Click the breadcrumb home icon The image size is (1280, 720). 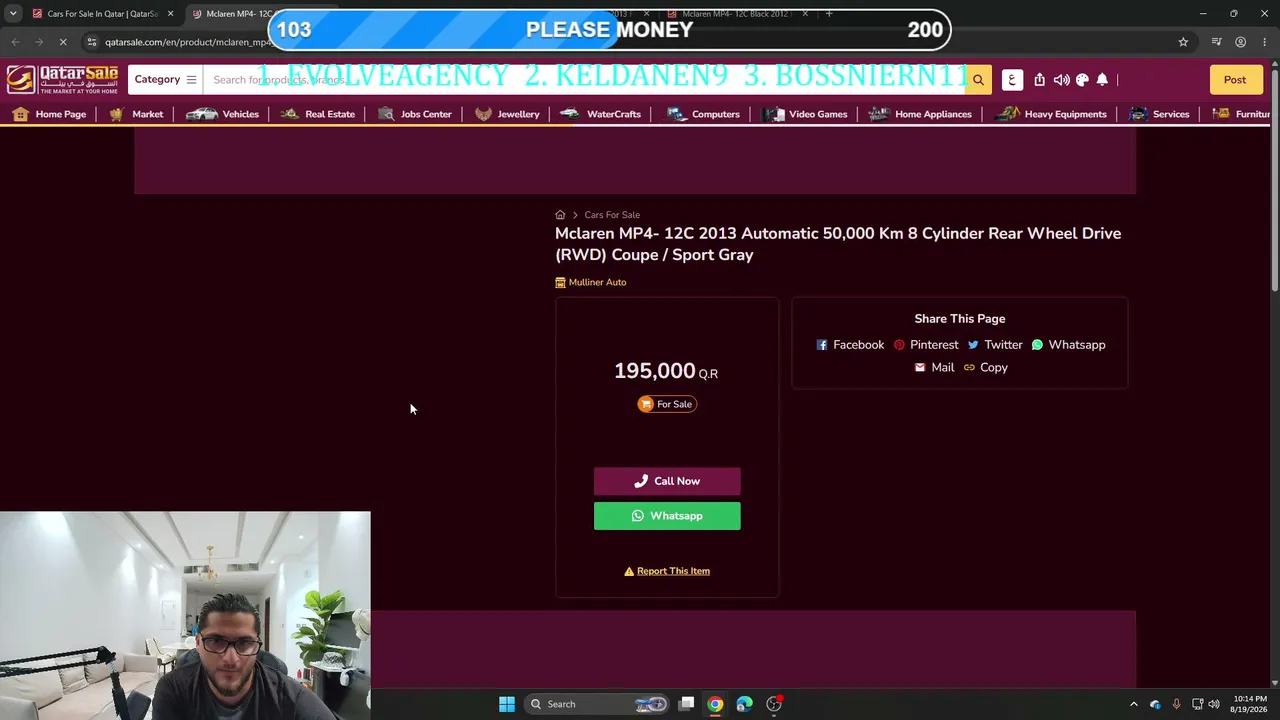point(560,215)
